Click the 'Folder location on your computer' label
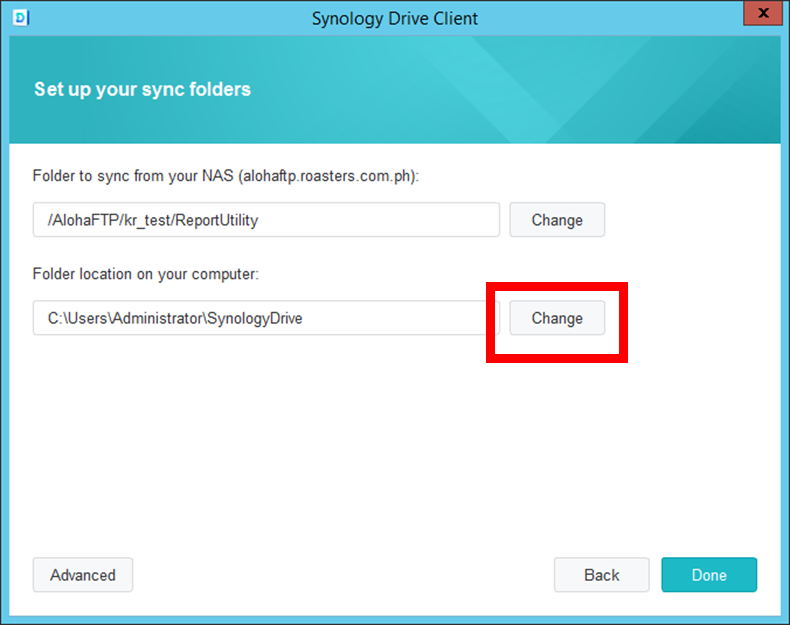The image size is (790, 625). coord(146,274)
